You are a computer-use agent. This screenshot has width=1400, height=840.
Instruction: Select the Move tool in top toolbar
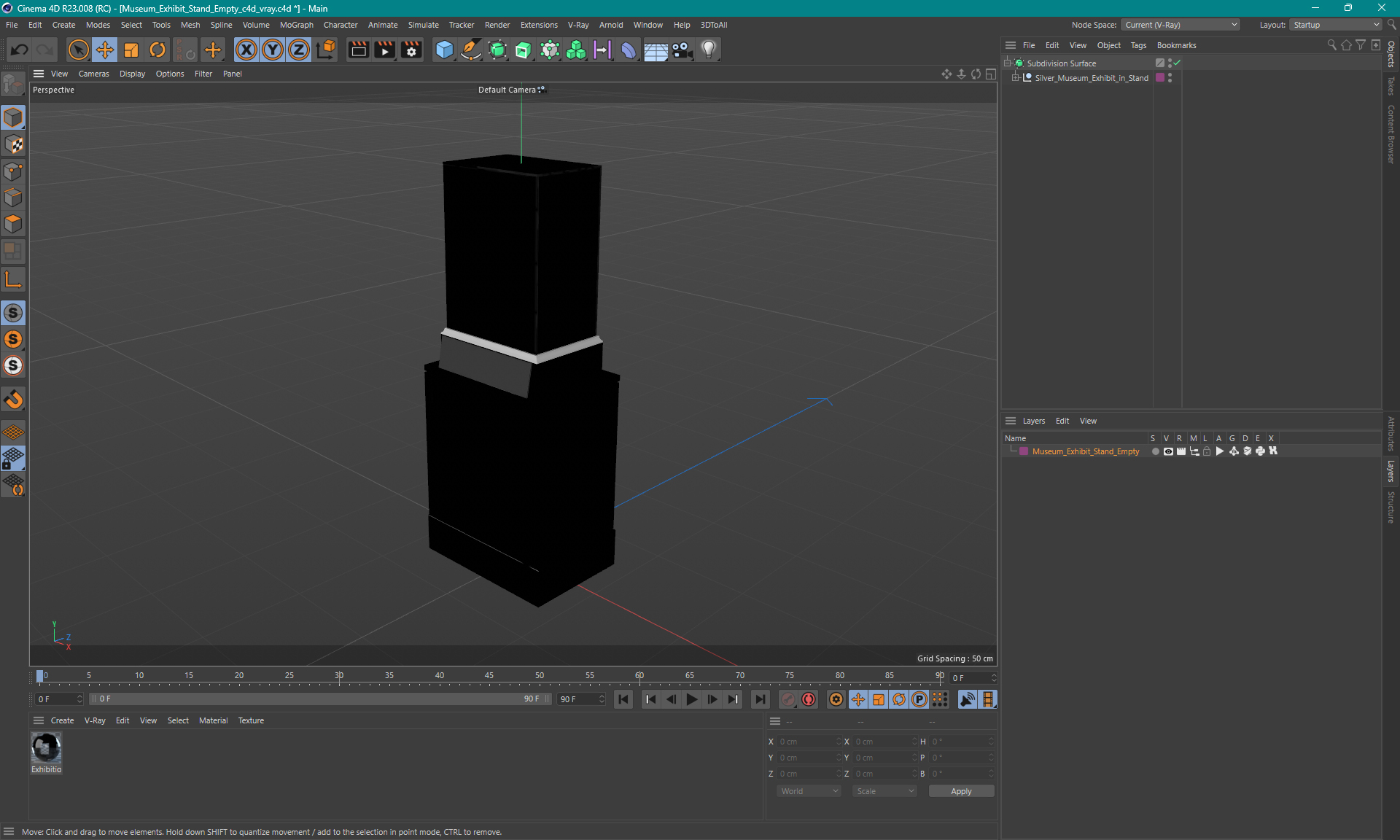point(105,50)
